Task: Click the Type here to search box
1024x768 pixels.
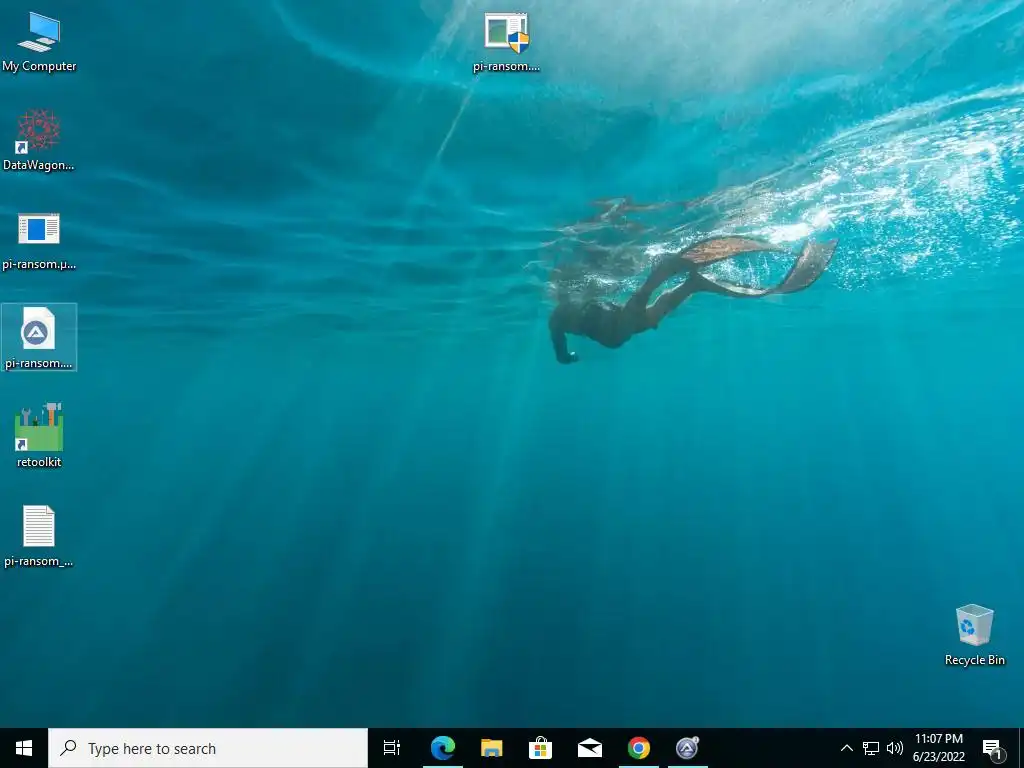Action: tap(208, 748)
